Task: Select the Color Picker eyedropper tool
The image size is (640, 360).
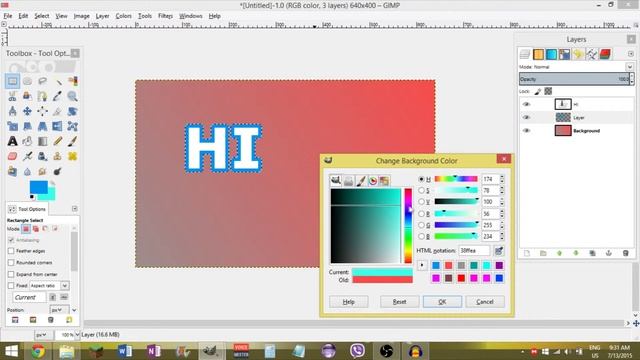Action: [58, 96]
